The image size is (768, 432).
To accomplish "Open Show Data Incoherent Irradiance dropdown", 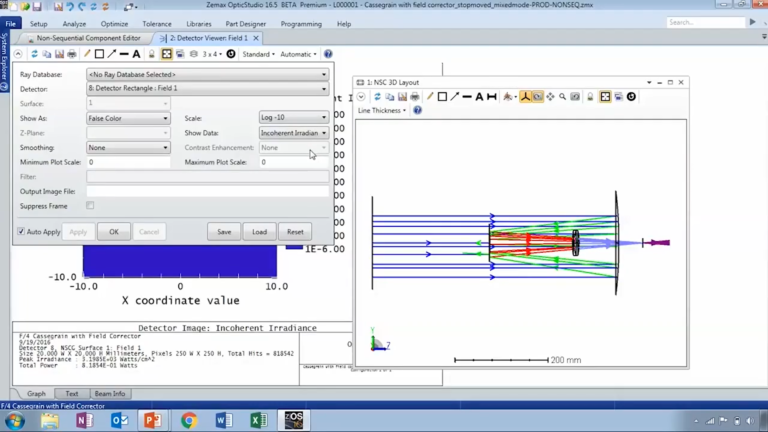I will (x=293, y=133).
